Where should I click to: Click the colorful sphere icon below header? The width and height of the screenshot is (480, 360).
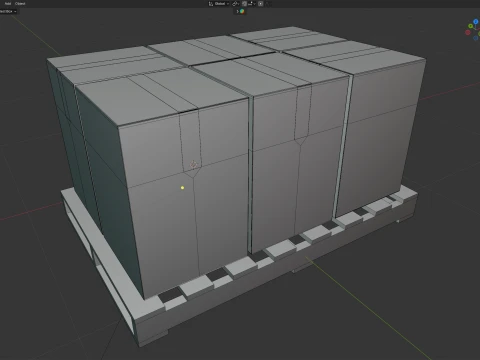point(242,11)
